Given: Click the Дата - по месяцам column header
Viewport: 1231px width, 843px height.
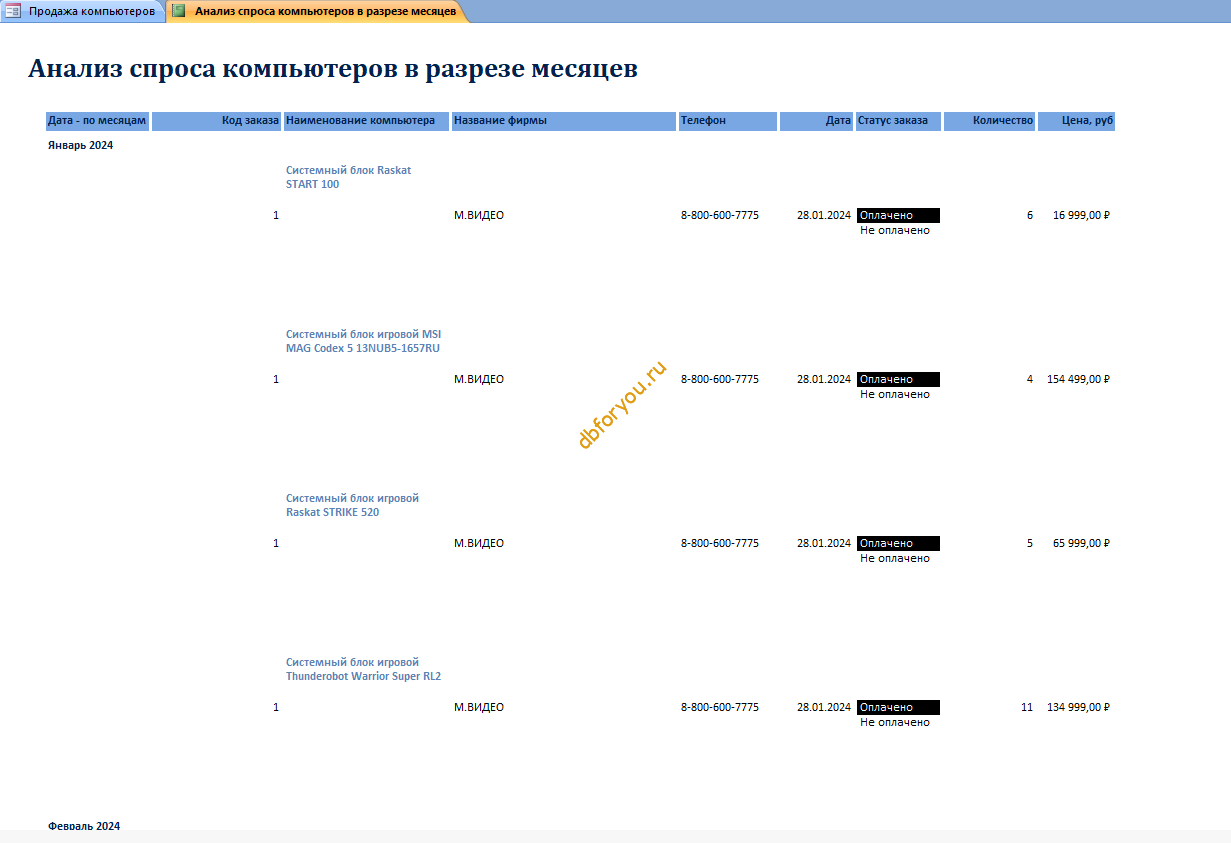Looking at the screenshot, I should point(98,121).
